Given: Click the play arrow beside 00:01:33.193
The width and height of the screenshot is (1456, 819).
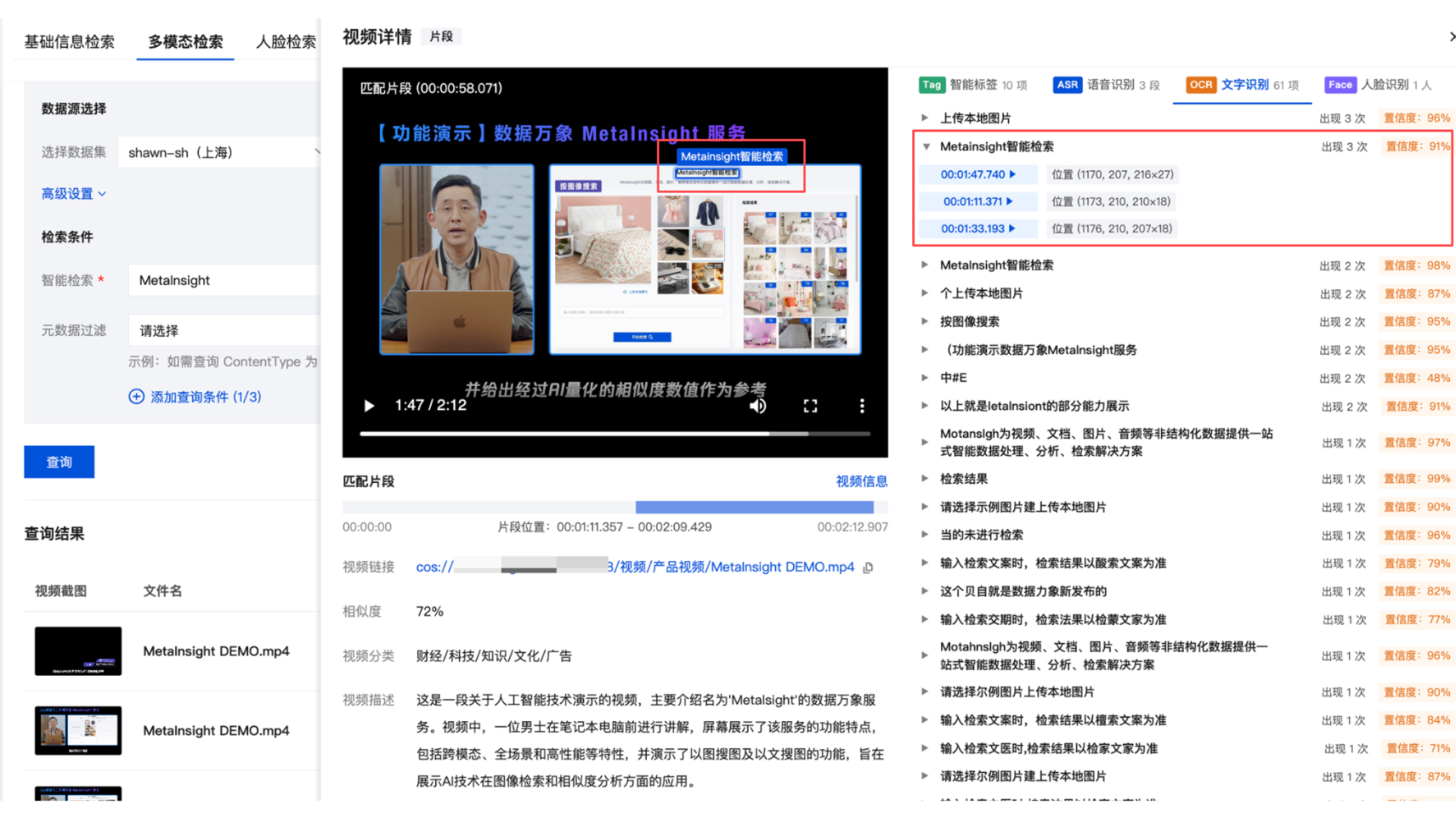Looking at the screenshot, I should click(x=1012, y=228).
